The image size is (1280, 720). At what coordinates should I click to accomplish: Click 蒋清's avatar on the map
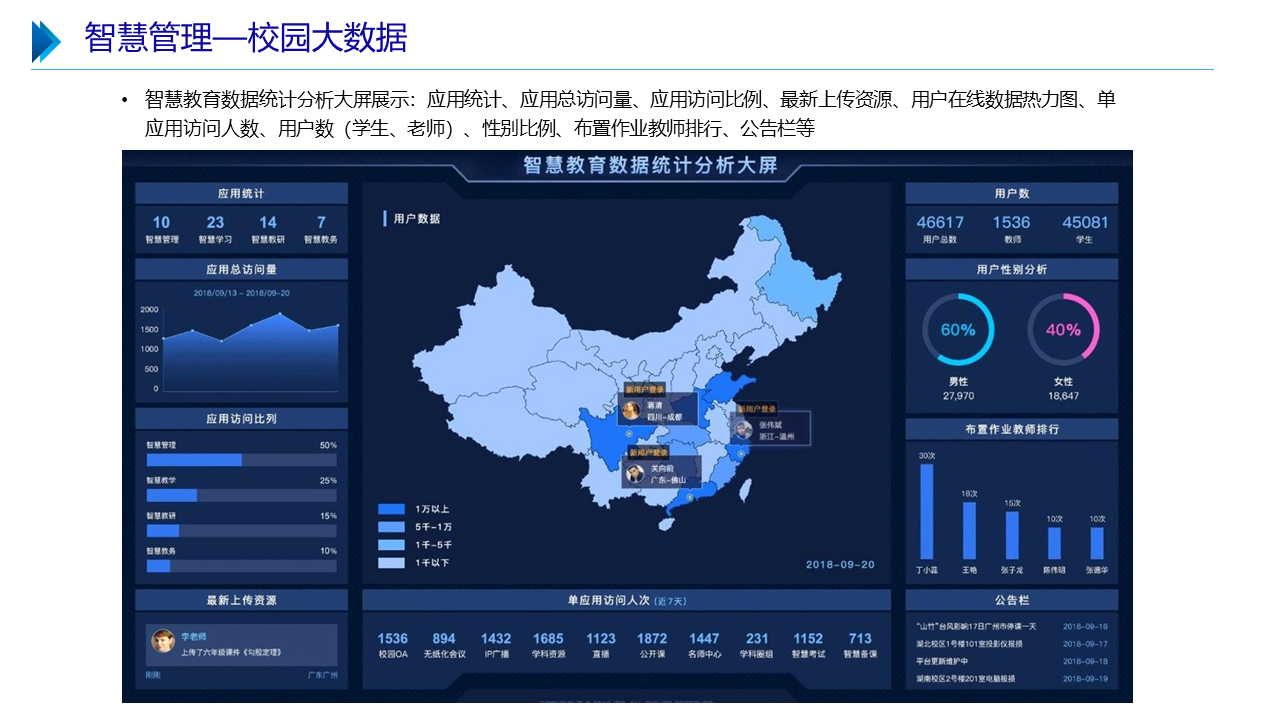click(631, 410)
